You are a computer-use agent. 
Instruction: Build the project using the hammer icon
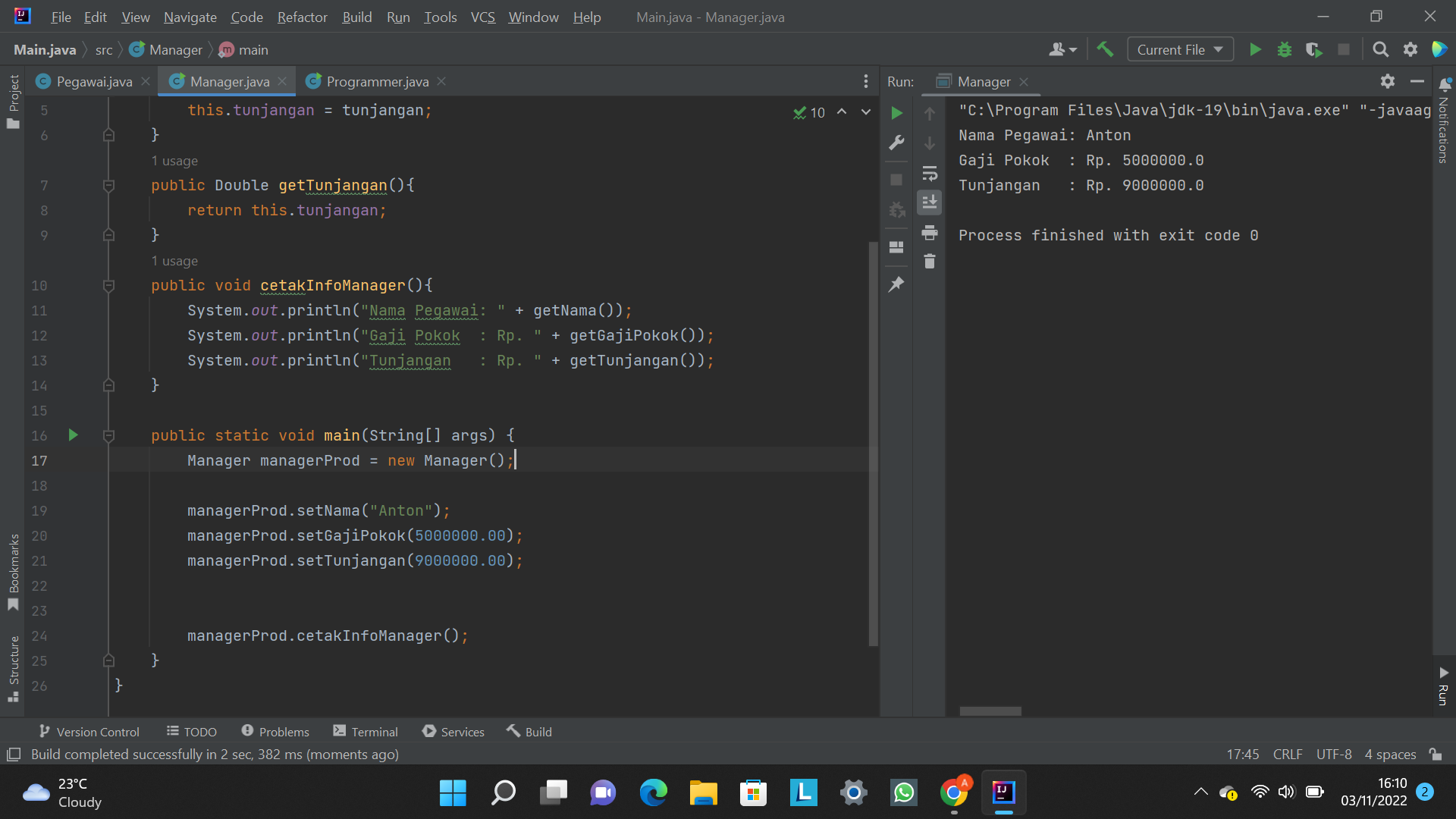(x=1105, y=49)
